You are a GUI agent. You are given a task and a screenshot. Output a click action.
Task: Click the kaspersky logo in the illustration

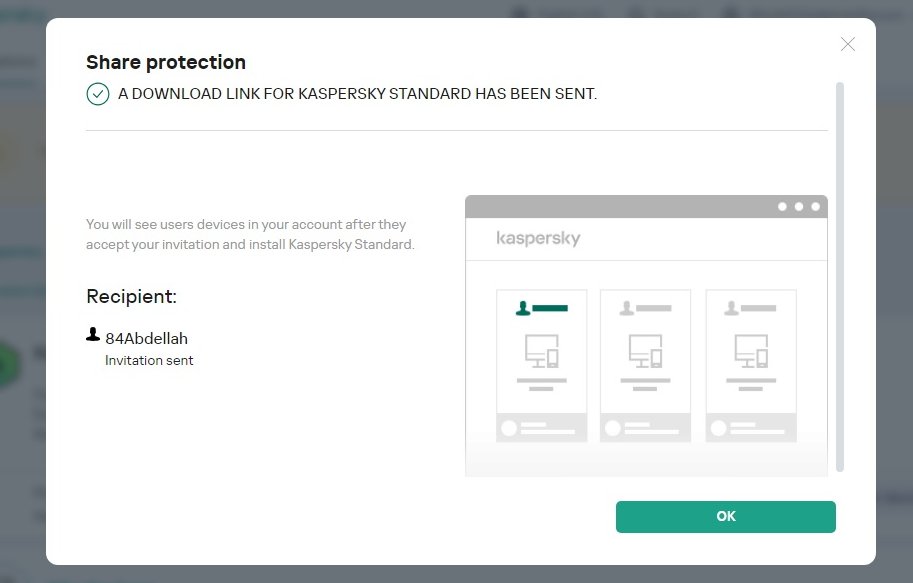point(538,239)
